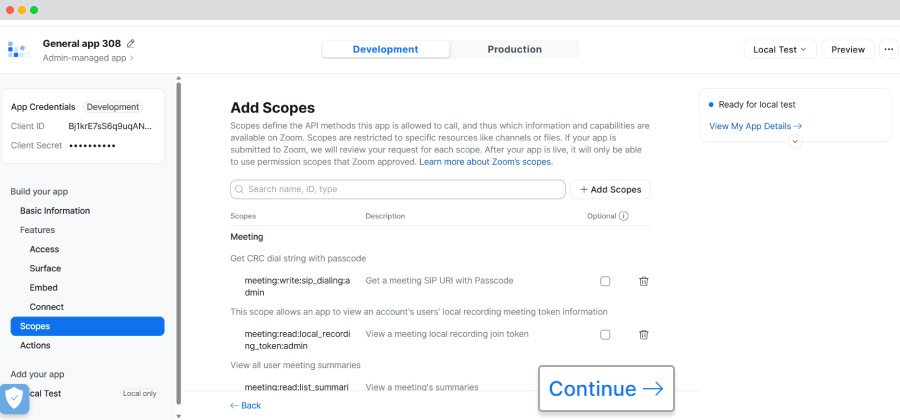Image resolution: width=900 pixels, height=420 pixels.
Task: Click the search magnifier icon
Action: [x=239, y=189]
